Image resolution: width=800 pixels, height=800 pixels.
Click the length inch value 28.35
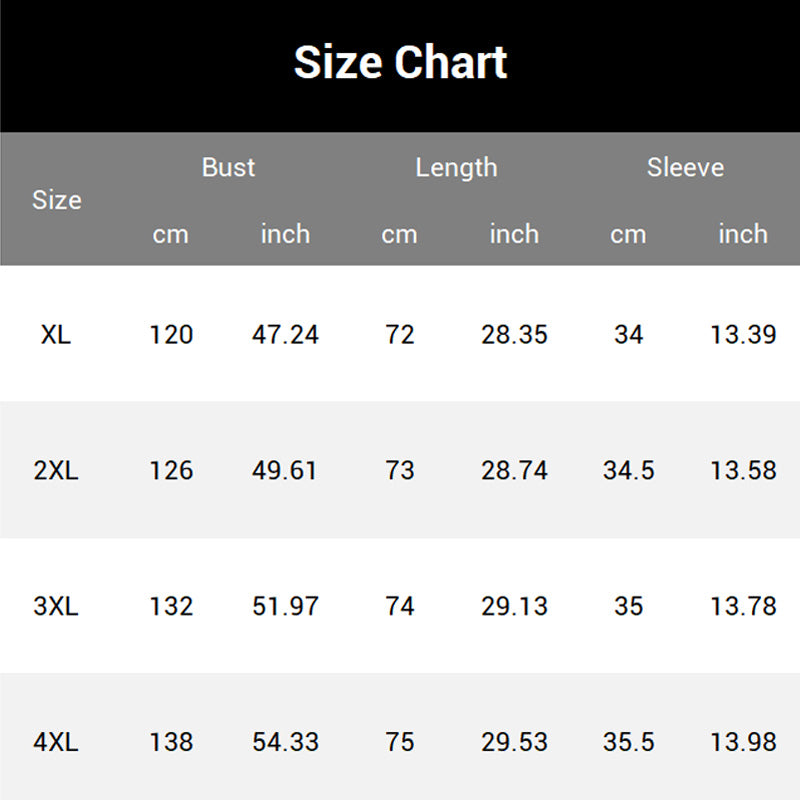[x=514, y=334]
